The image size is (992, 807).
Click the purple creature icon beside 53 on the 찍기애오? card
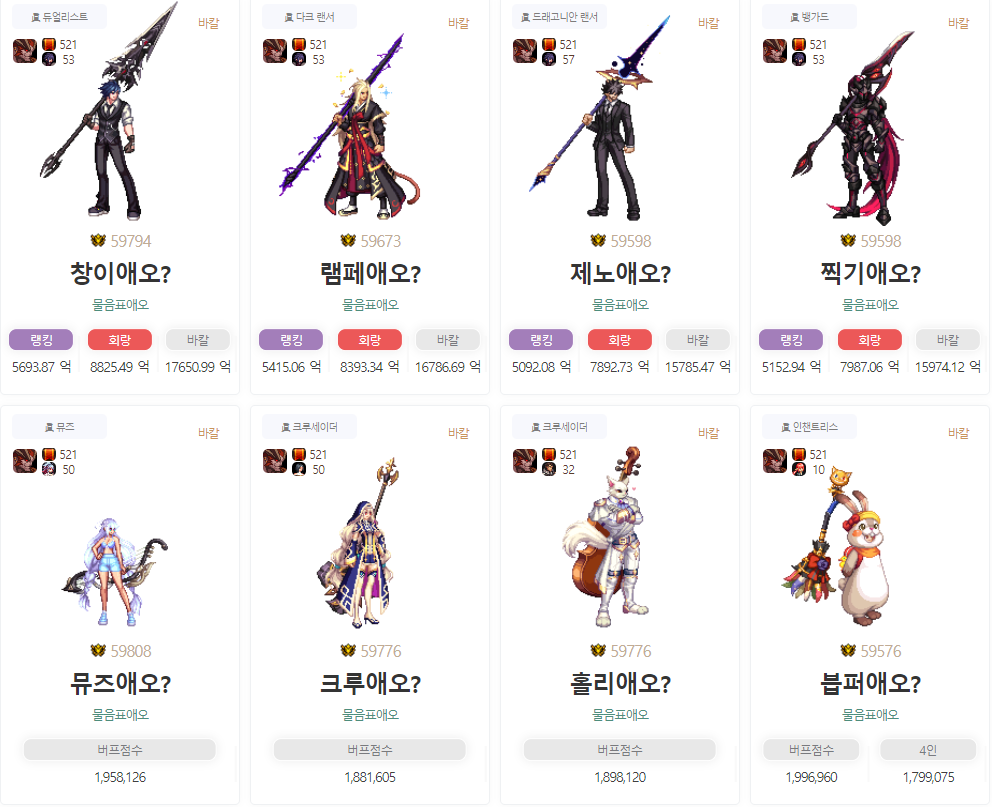click(x=798, y=59)
